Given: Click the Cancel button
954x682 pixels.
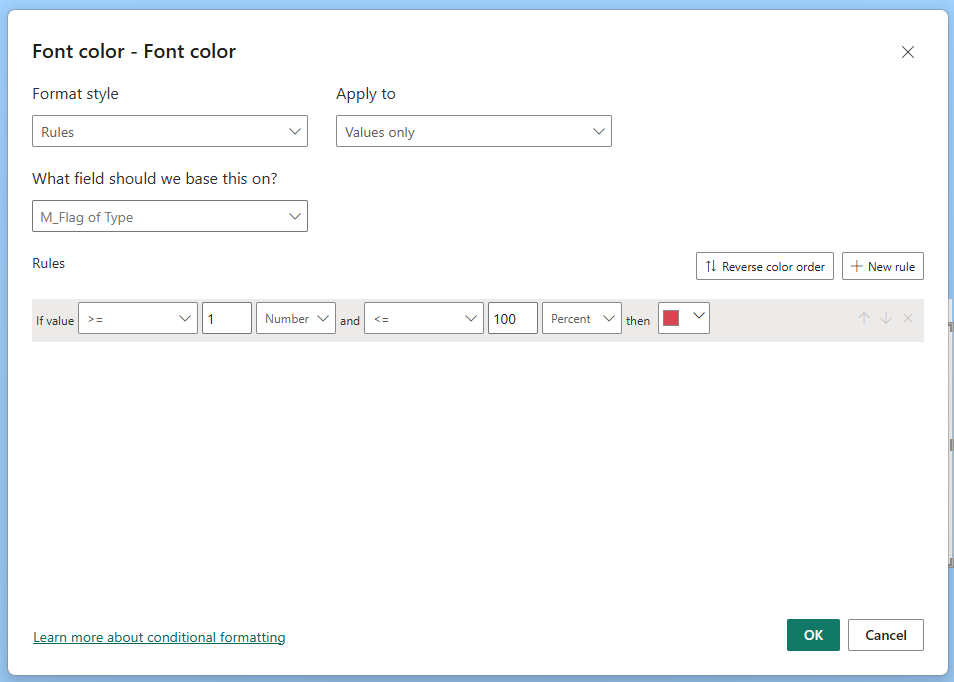Looking at the screenshot, I should tap(886, 635).
